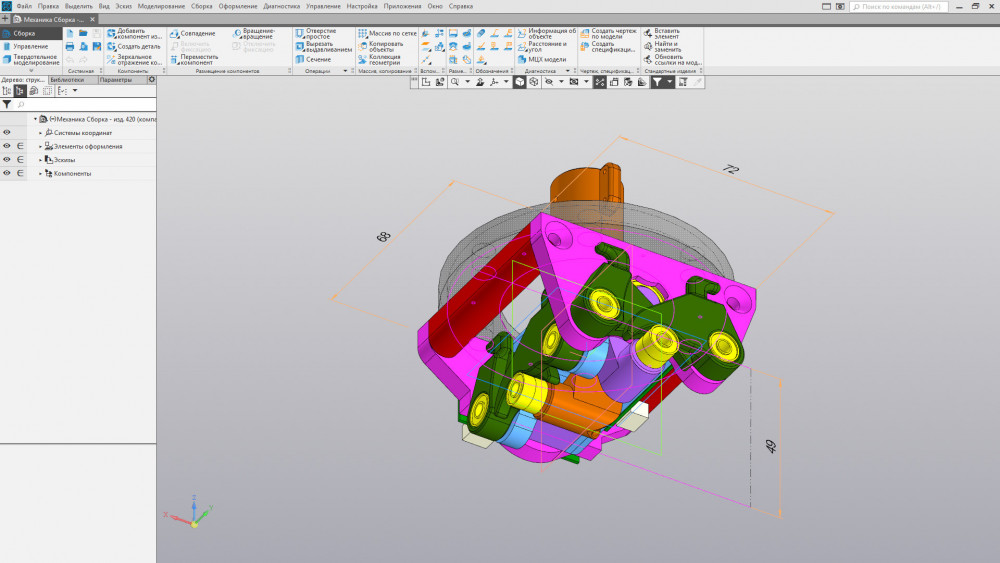Screen dimensions: 1000x563
Task: Click the Add component icon (Добавить компонент)
Action: [111, 33]
